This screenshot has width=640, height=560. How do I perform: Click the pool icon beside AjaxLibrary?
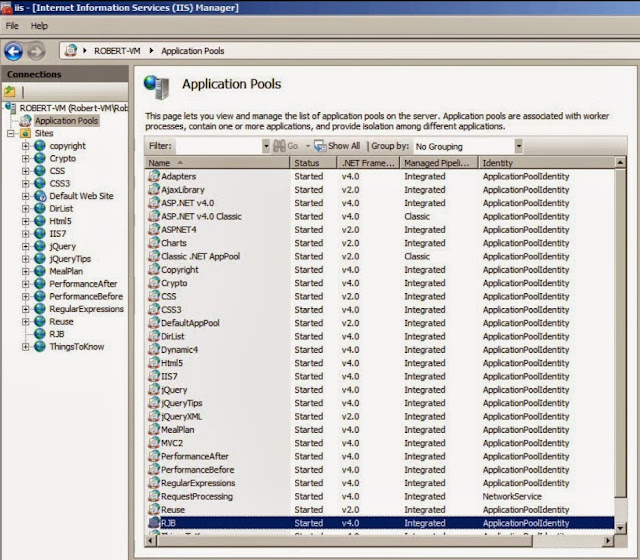[154, 189]
